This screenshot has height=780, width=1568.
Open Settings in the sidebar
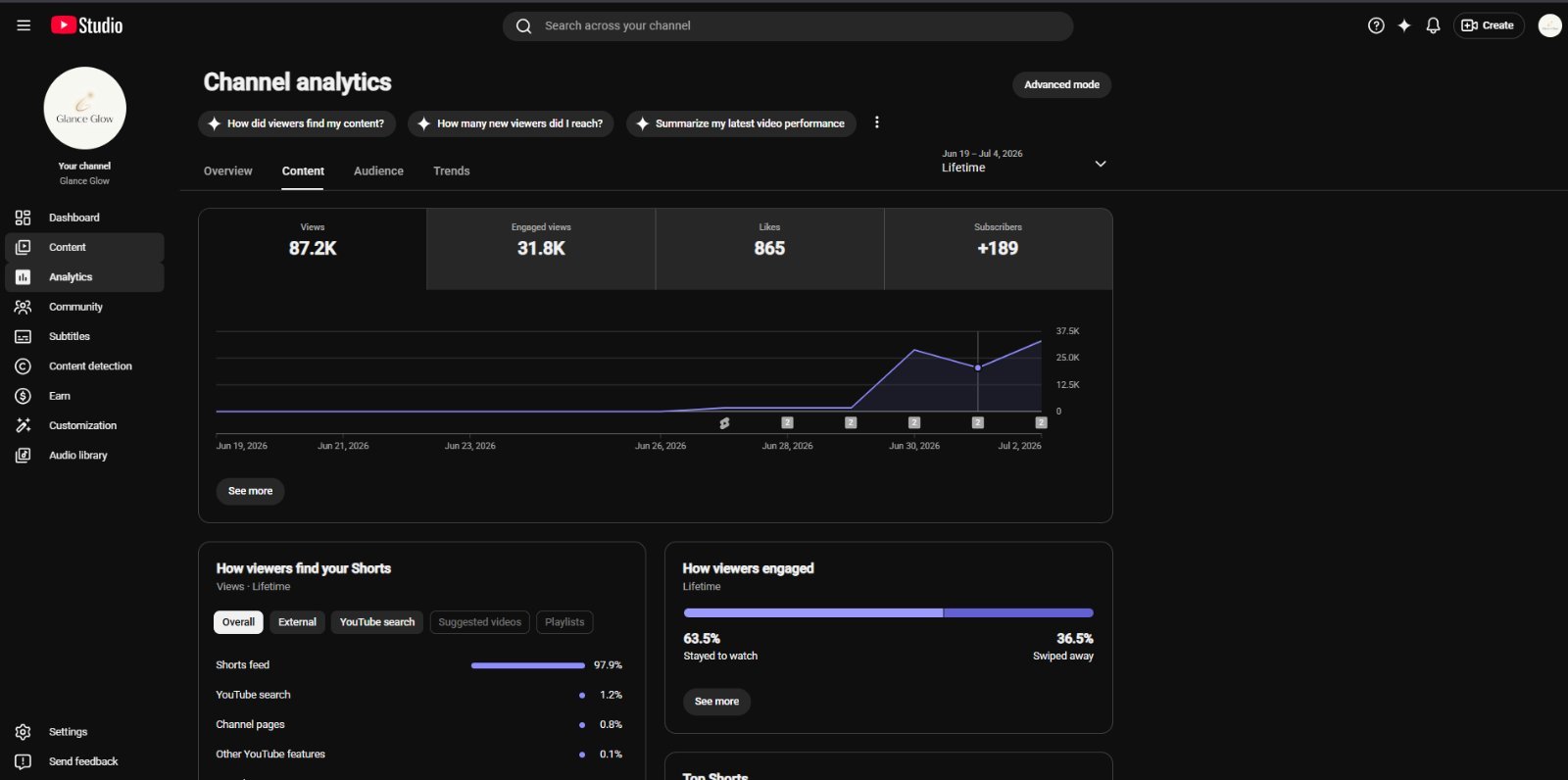click(x=84, y=732)
